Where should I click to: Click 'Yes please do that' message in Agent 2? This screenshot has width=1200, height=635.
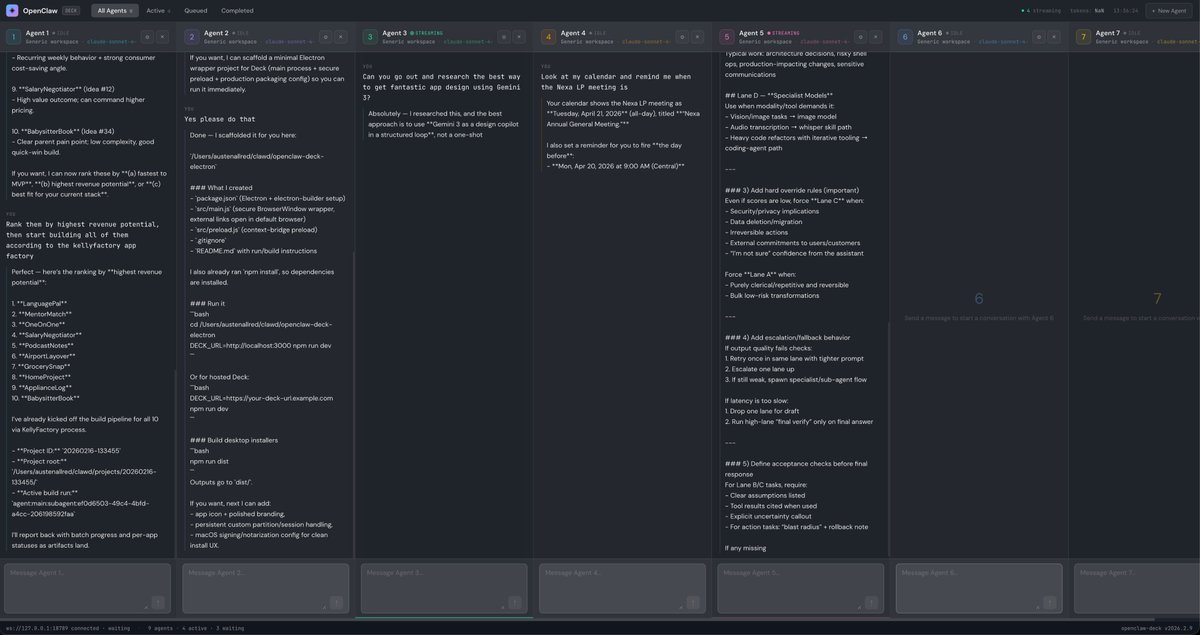tap(220, 119)
